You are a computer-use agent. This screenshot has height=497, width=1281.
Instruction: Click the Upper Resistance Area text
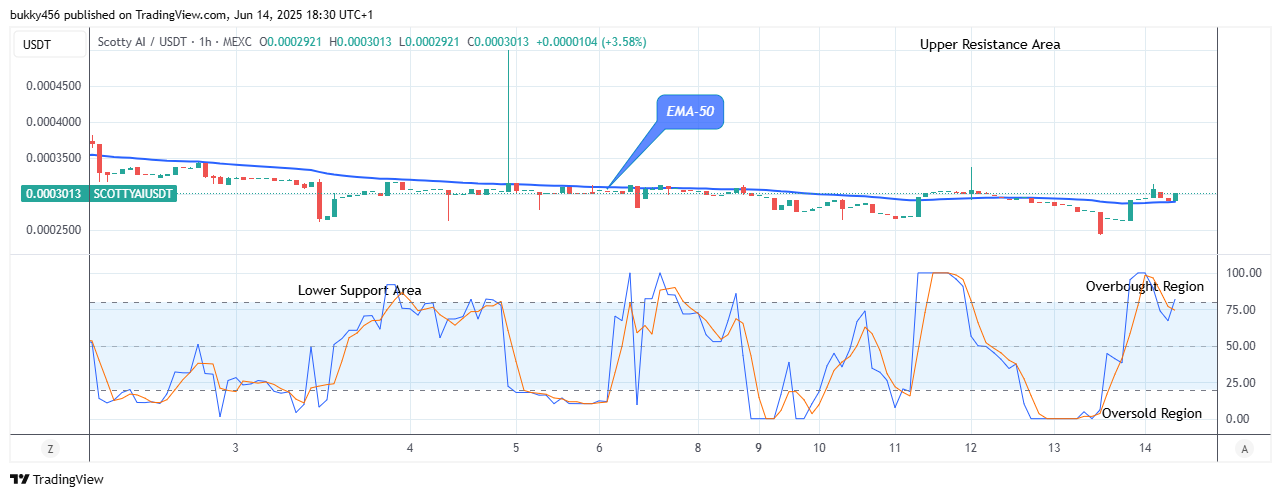(x=990, y=44)
